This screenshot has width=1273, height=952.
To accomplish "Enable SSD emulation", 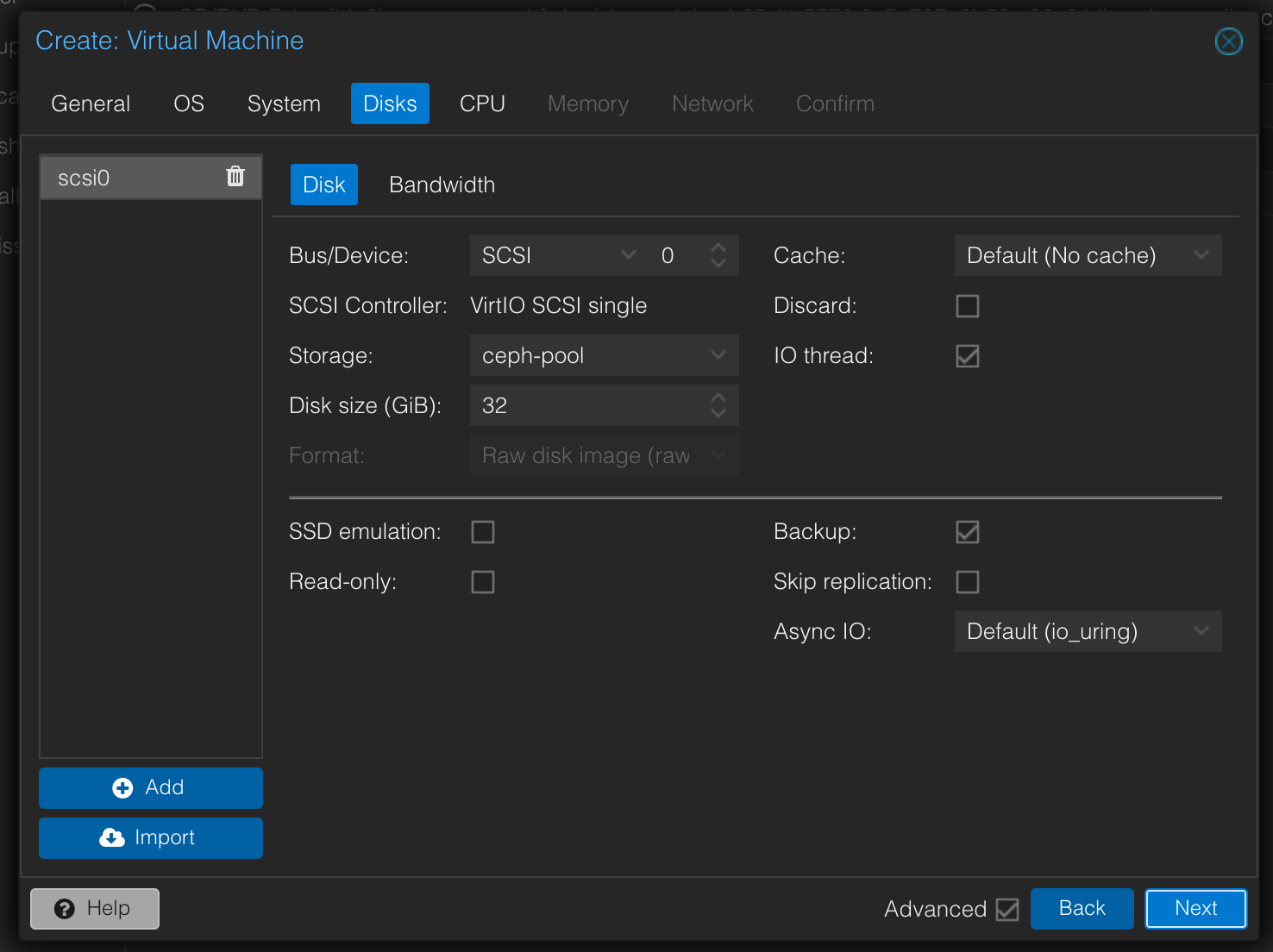I will point(482,531).
